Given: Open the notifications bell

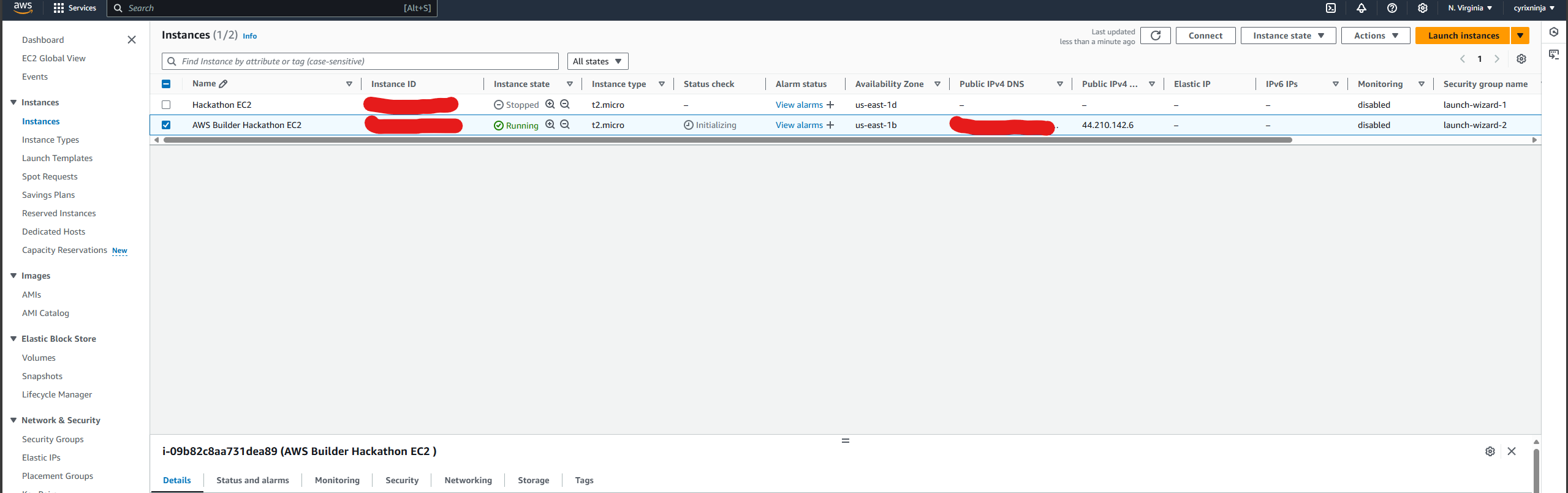Looking at the screenshot, I should click(x=1362, y=8).
